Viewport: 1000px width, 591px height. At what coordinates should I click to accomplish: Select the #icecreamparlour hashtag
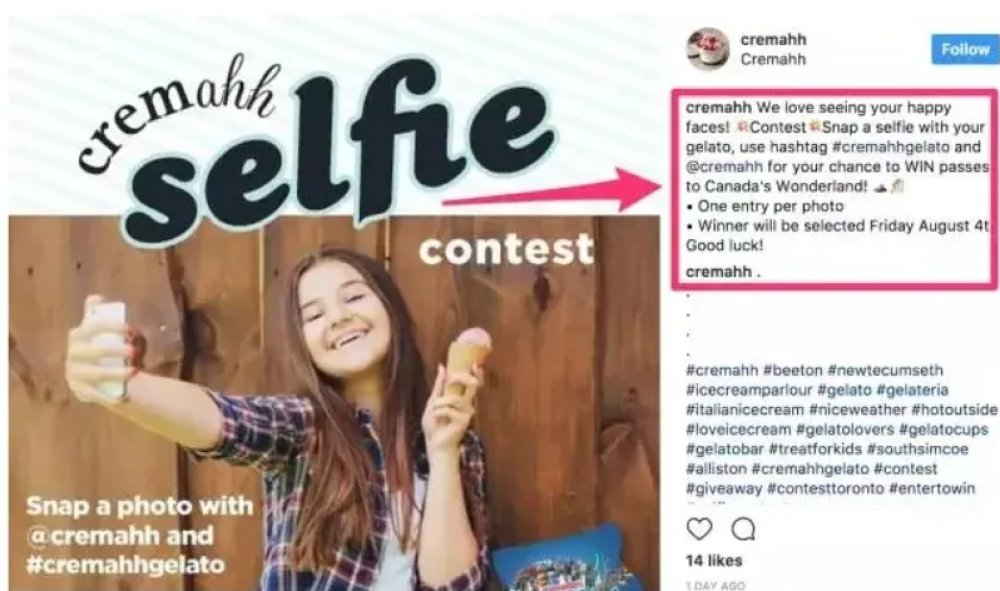click(x=749, y=390)
